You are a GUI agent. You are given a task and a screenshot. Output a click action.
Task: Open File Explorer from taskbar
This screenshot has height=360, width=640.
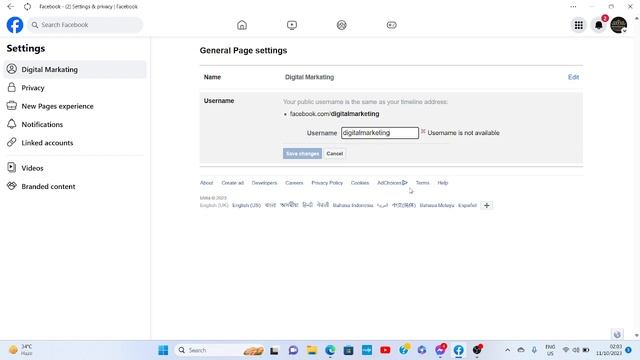point(312,350)
